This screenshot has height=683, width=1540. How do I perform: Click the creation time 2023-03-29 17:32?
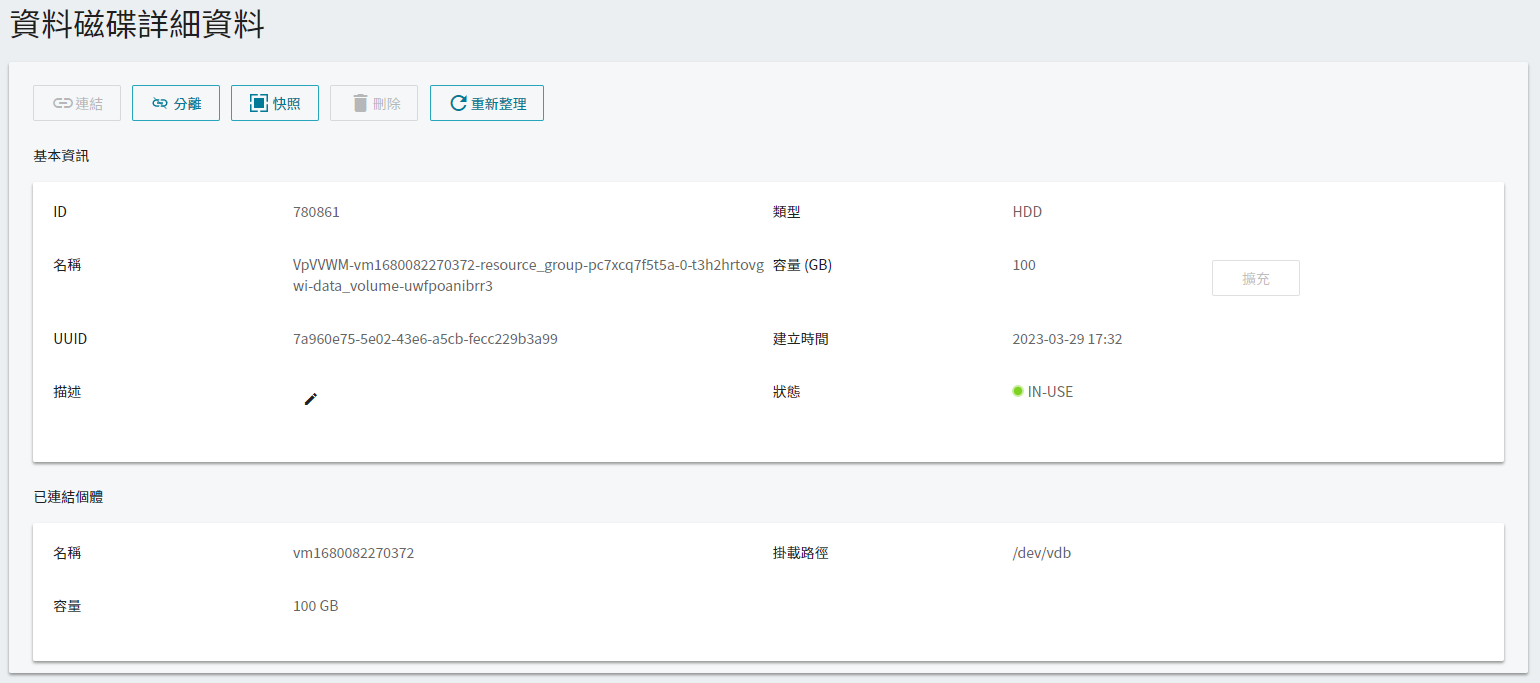click(1067, 339)
